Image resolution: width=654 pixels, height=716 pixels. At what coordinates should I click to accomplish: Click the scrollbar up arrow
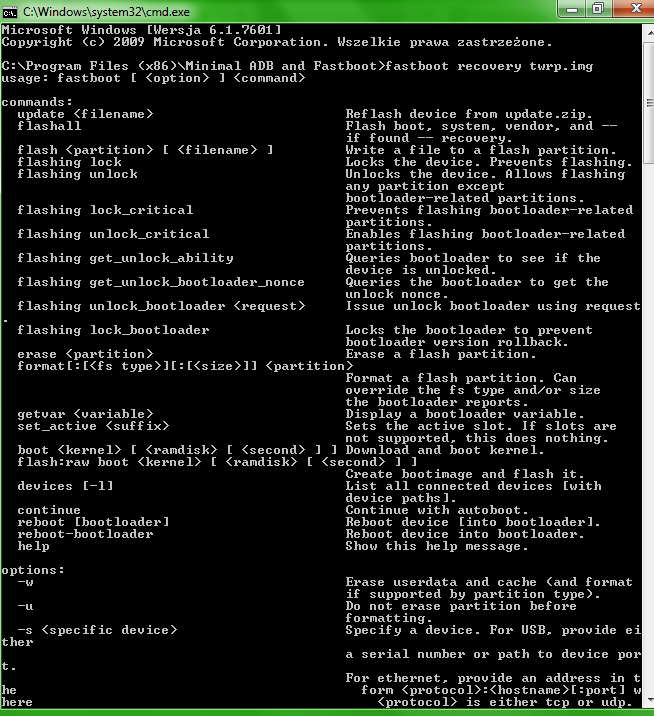point(649,33)
